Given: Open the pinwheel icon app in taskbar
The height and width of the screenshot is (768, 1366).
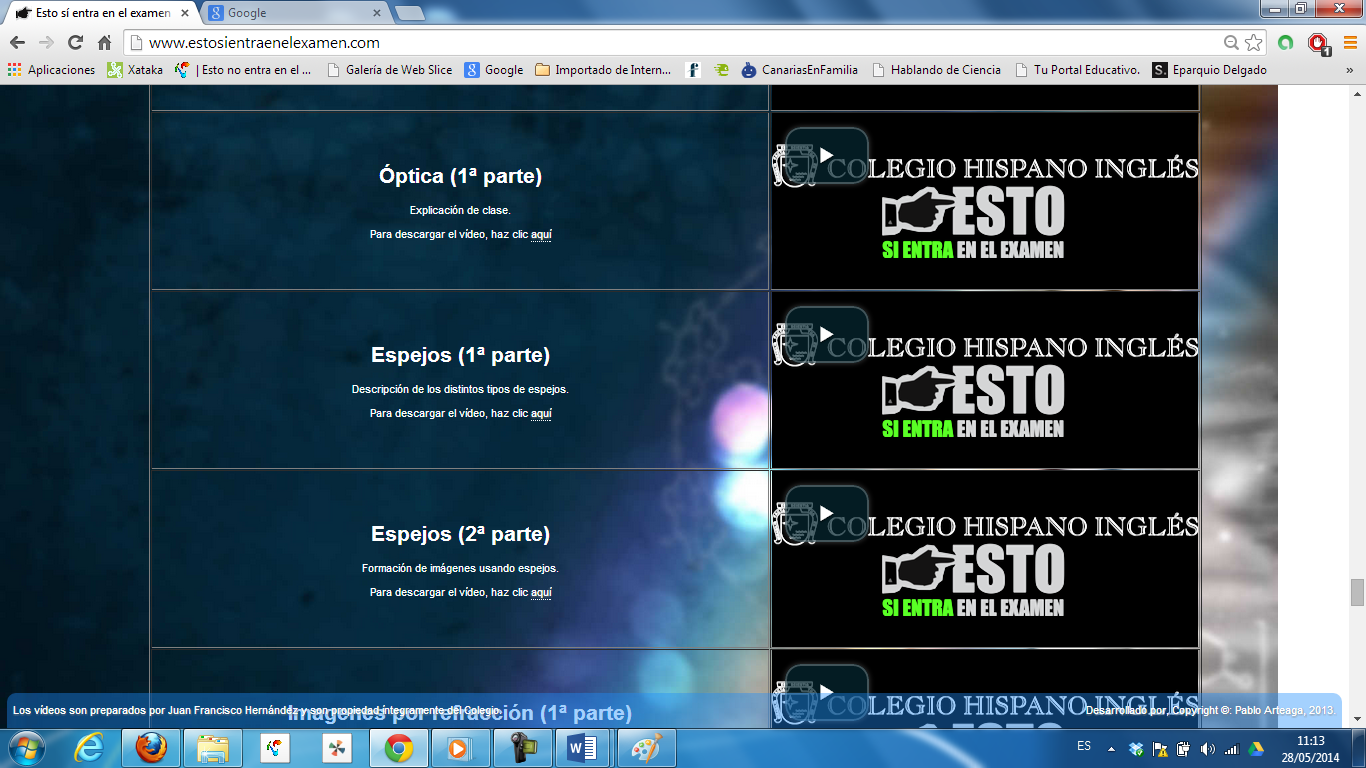Looking at the screenshot, I should click(337, 748).
